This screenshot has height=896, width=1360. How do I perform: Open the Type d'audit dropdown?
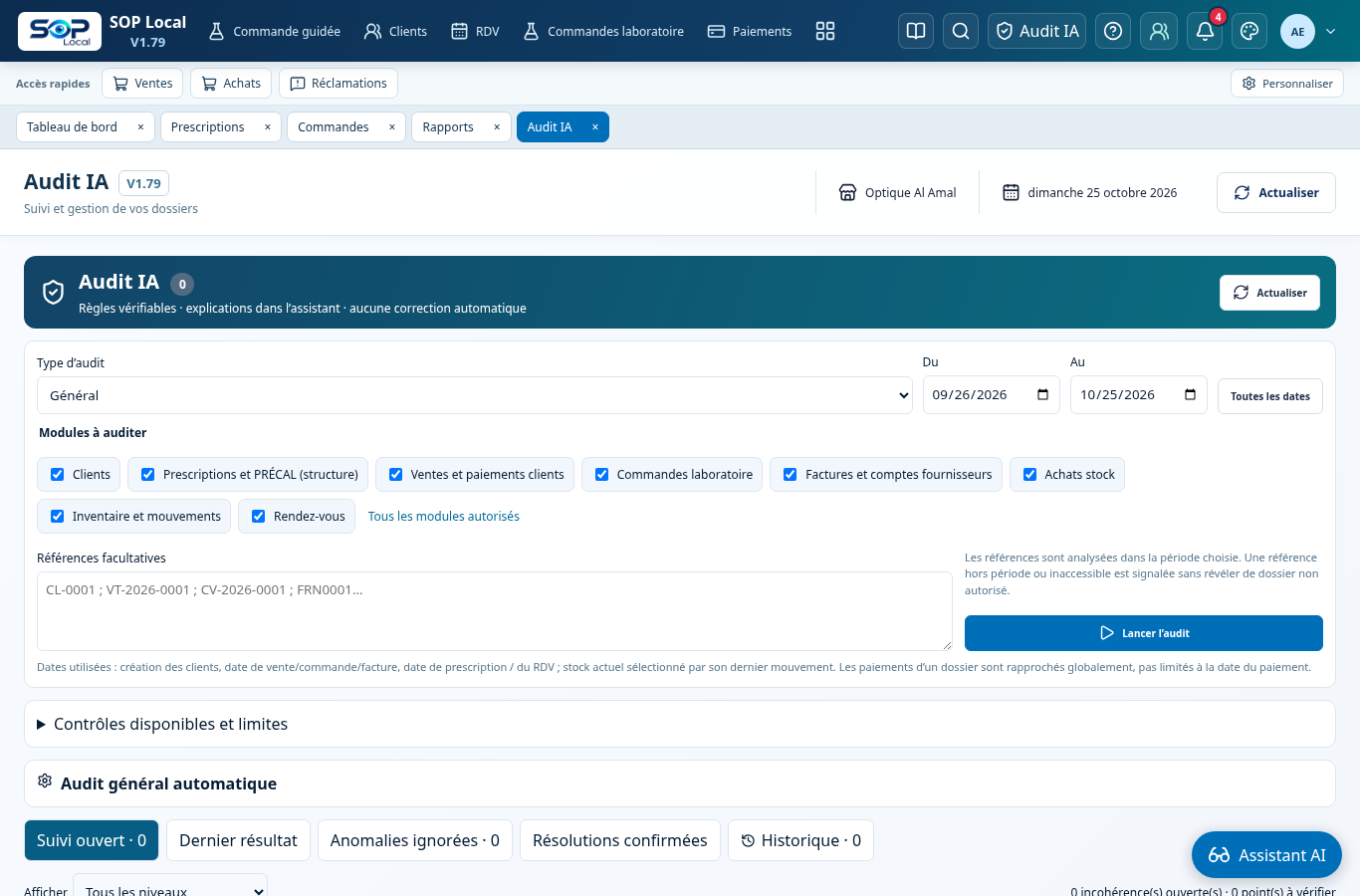tap(475, 395)
